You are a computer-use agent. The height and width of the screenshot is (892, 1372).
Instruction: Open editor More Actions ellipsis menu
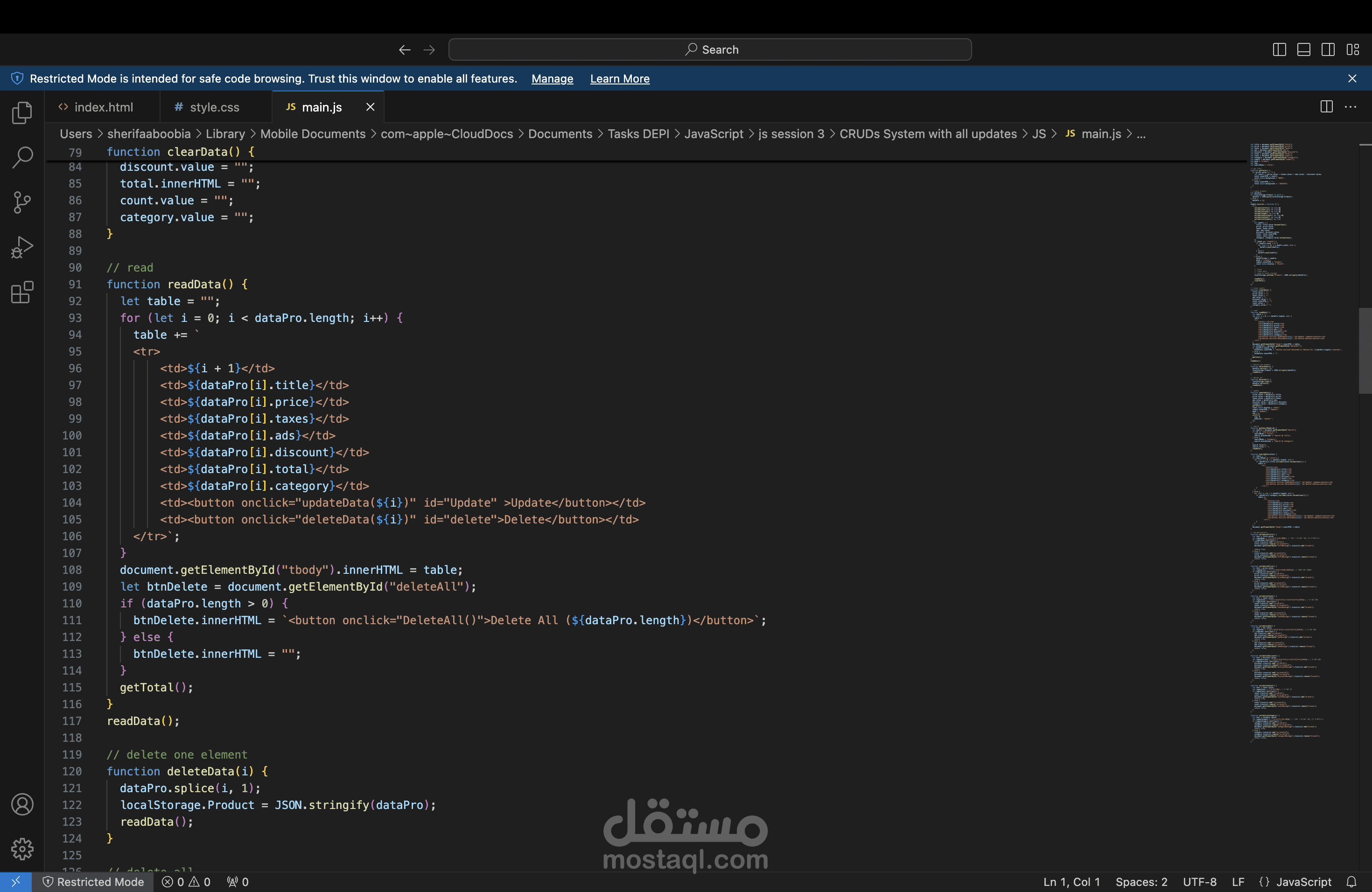click(x=1350, y=107)
